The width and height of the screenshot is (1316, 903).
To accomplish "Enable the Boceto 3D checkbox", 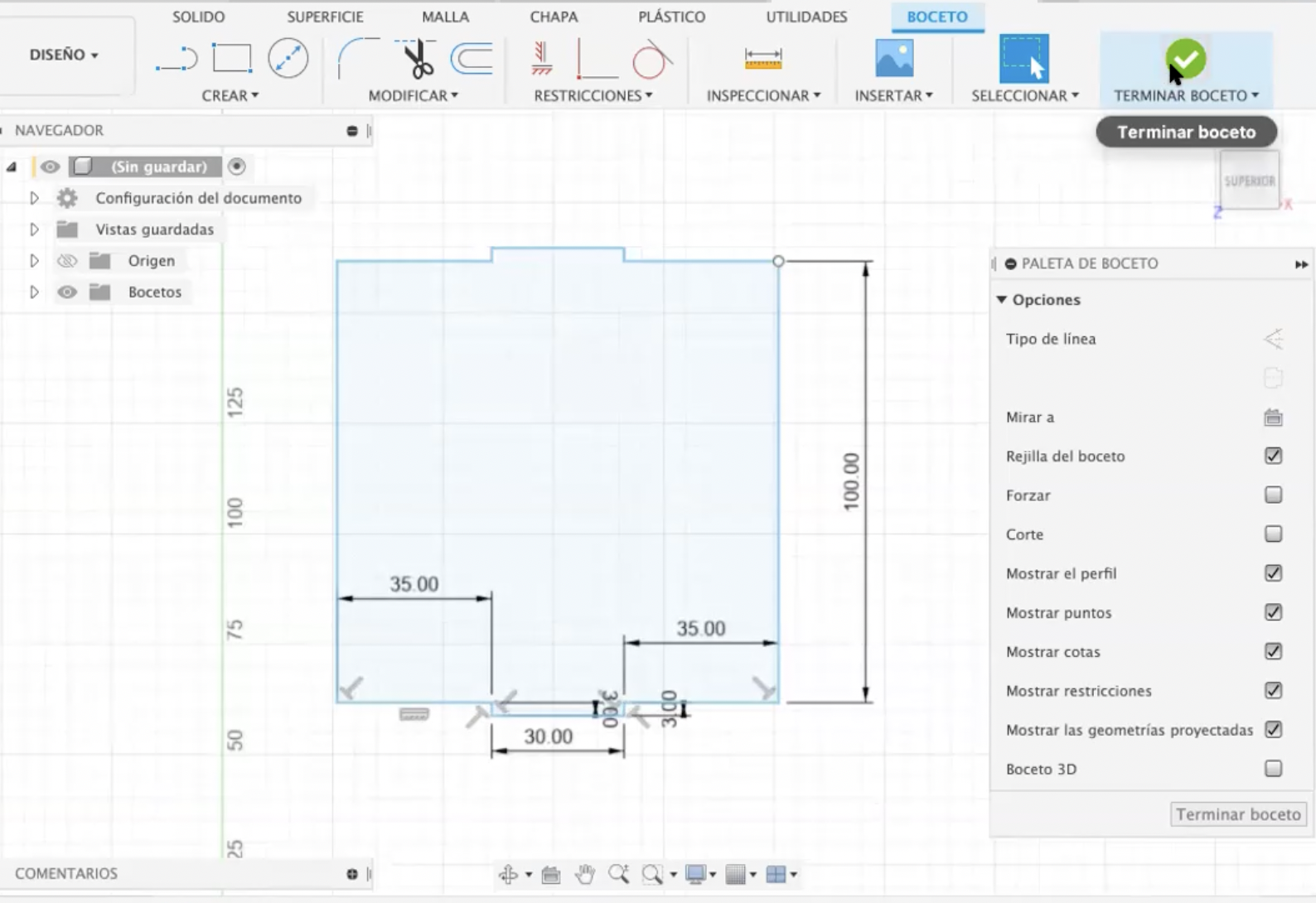I will pyautogui.click(x=1274, y=768).
